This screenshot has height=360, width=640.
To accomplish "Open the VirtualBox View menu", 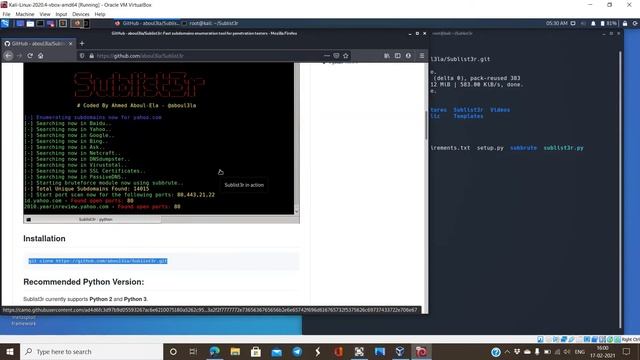I will point(45,14).
